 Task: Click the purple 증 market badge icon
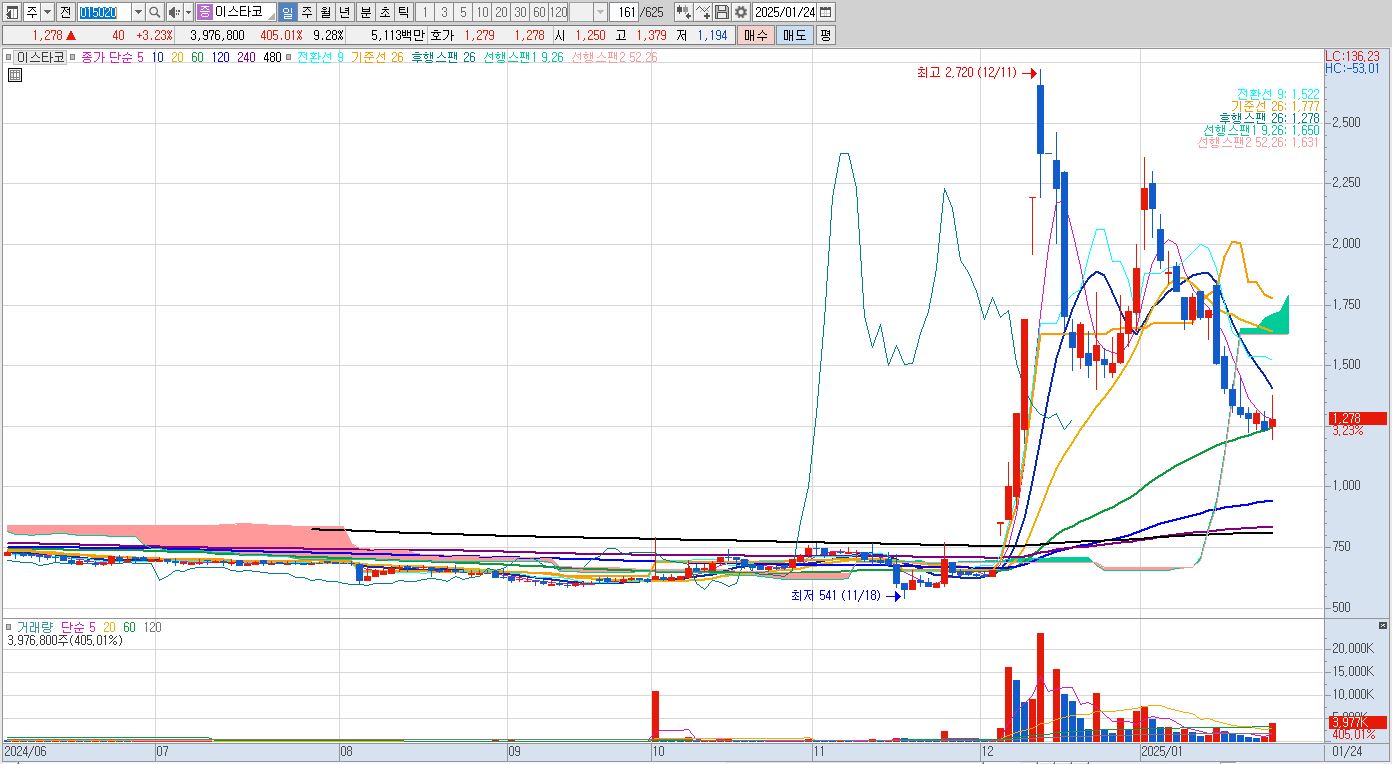(204, 12)
